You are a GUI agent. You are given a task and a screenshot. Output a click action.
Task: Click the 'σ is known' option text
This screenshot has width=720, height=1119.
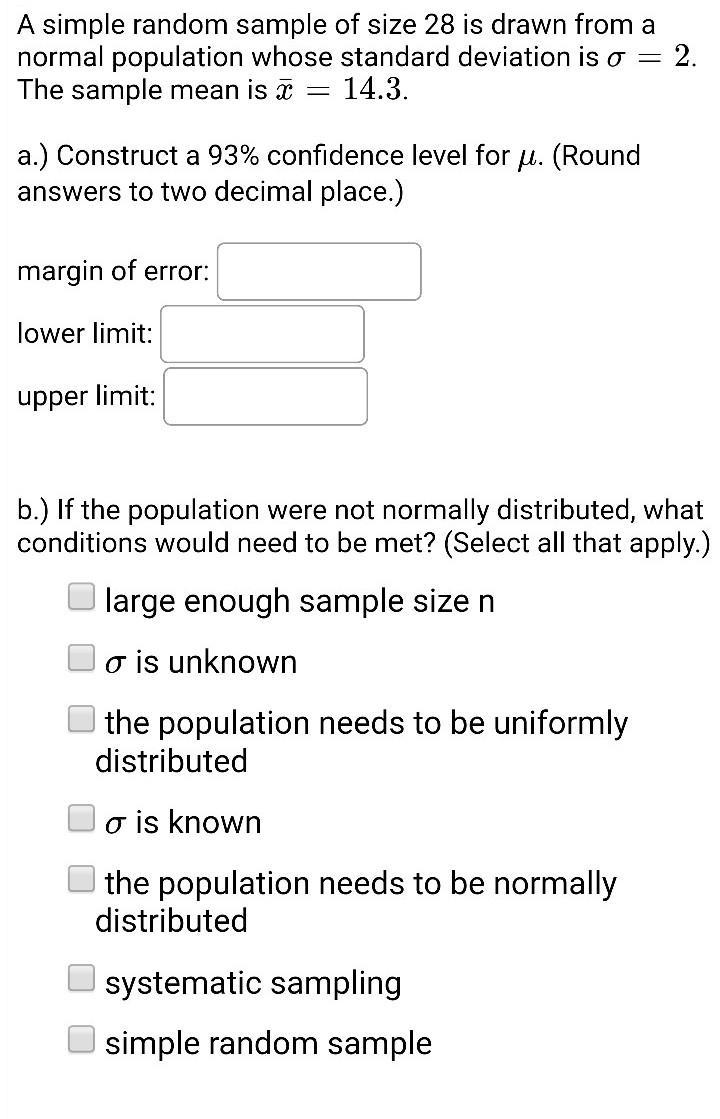pyautogui.click(x=183, y=823)
